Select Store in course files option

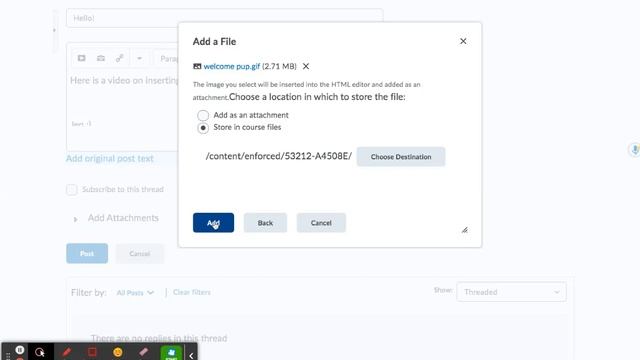pyautogui.click(x=203, y=128)
